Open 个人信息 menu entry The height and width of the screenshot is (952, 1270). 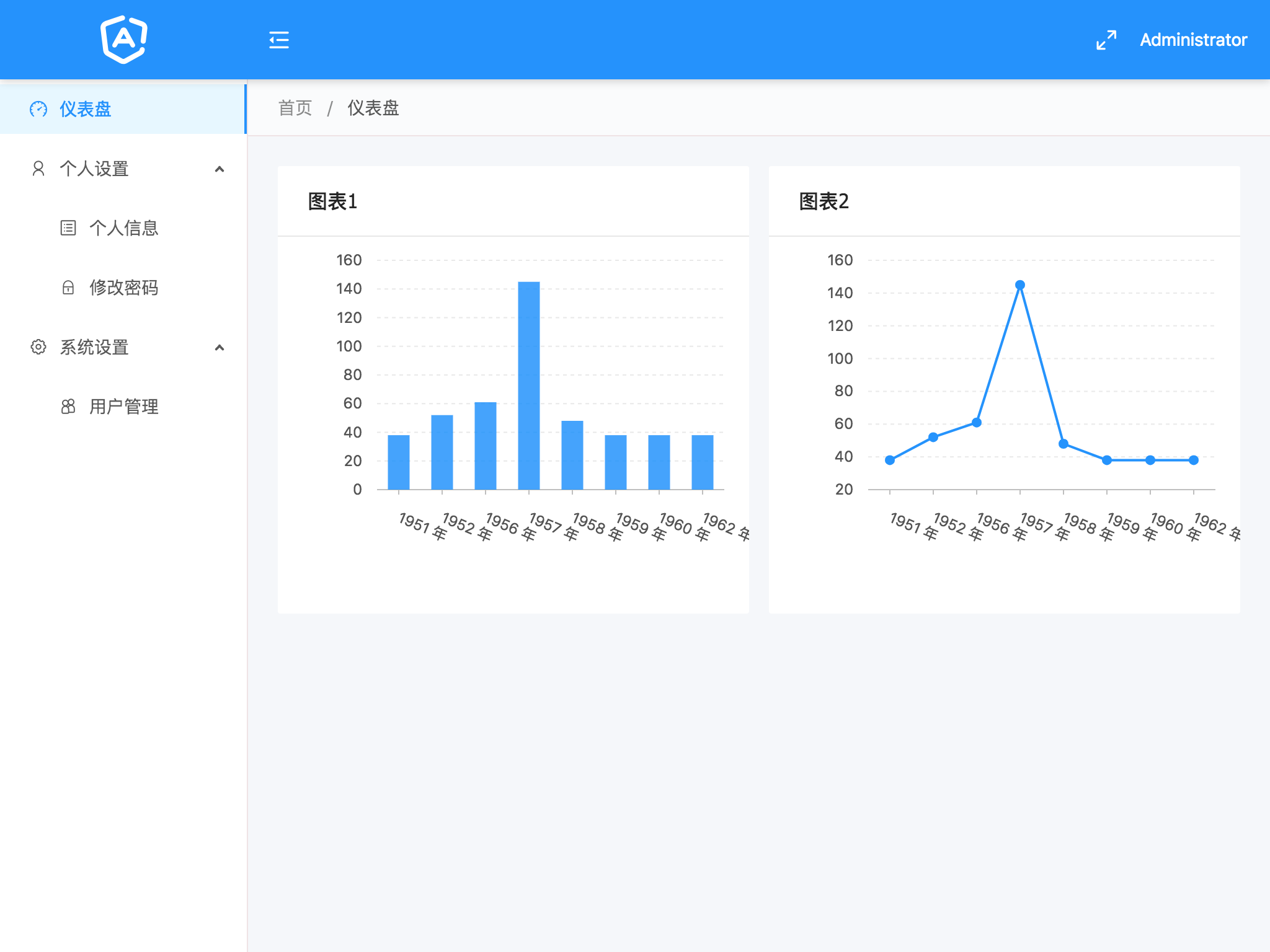coord(124,228)
